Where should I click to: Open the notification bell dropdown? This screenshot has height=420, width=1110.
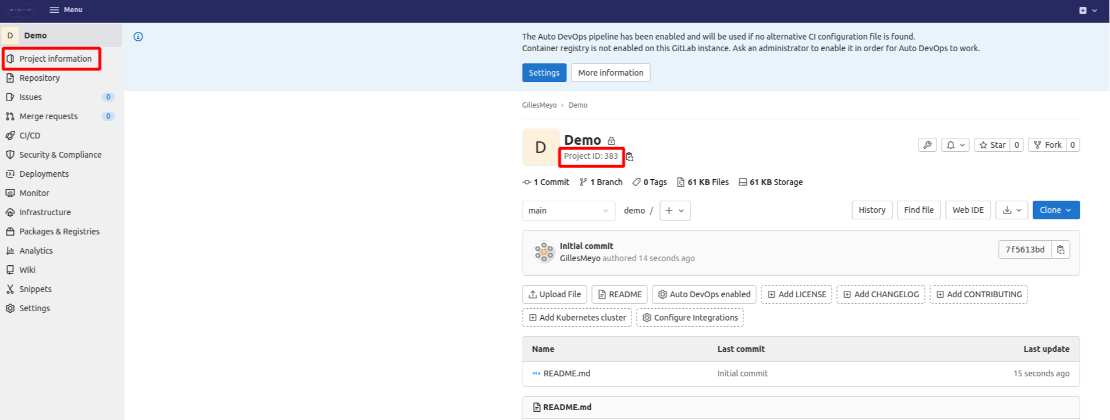coord(956,144)
